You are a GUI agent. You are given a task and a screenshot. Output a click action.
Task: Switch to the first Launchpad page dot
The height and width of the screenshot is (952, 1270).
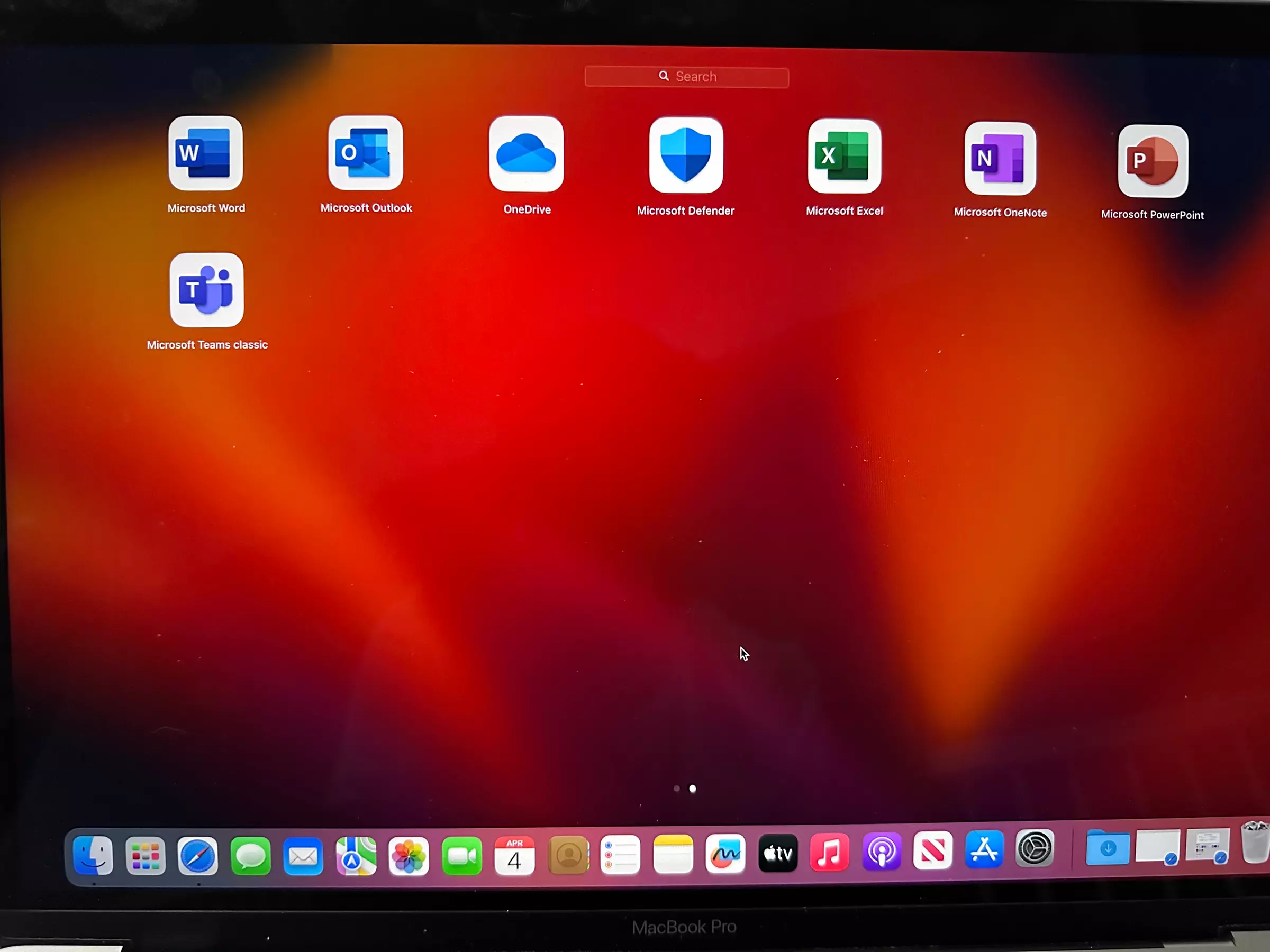(676, 789)
